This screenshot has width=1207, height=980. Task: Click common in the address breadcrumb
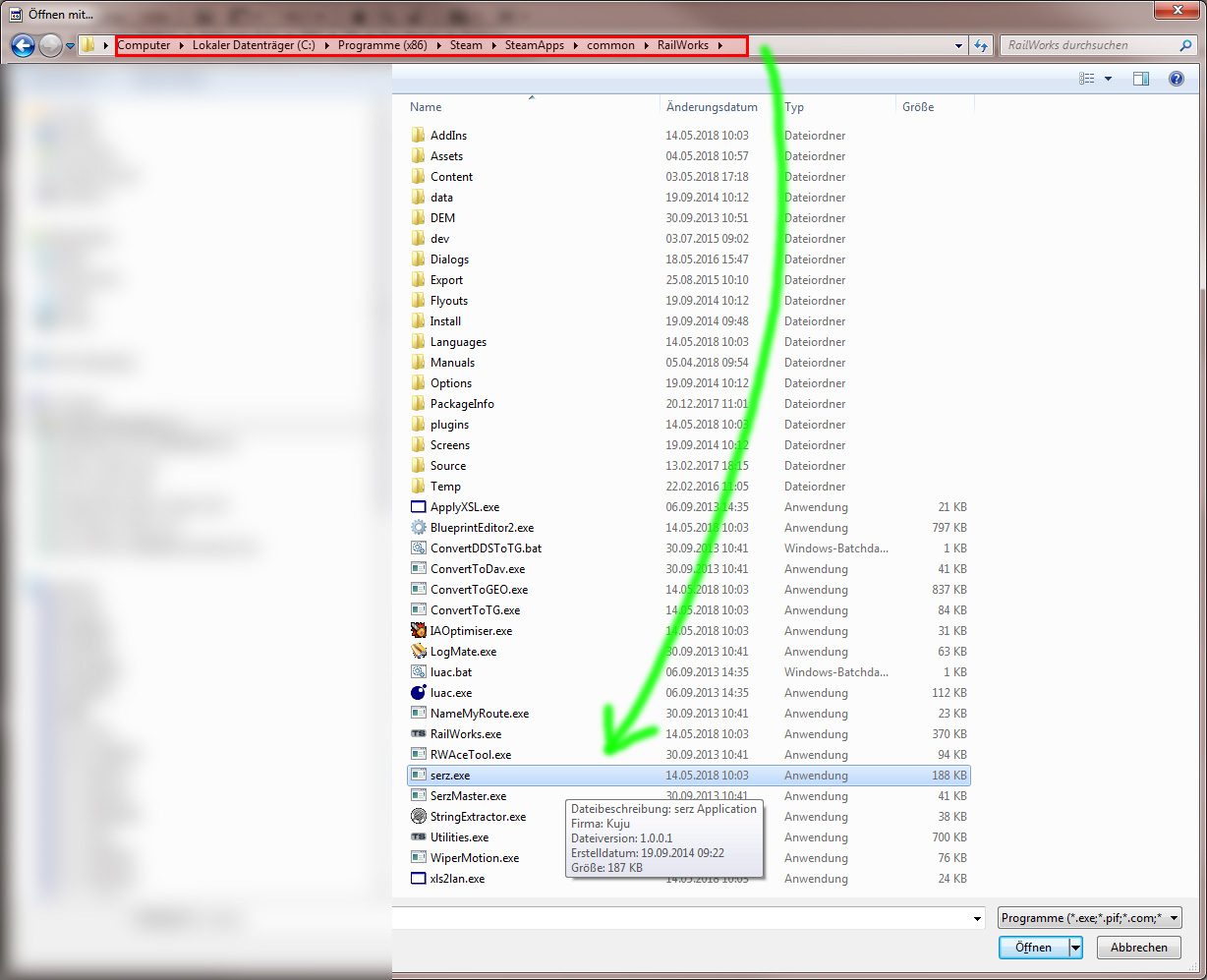[611, 45]
